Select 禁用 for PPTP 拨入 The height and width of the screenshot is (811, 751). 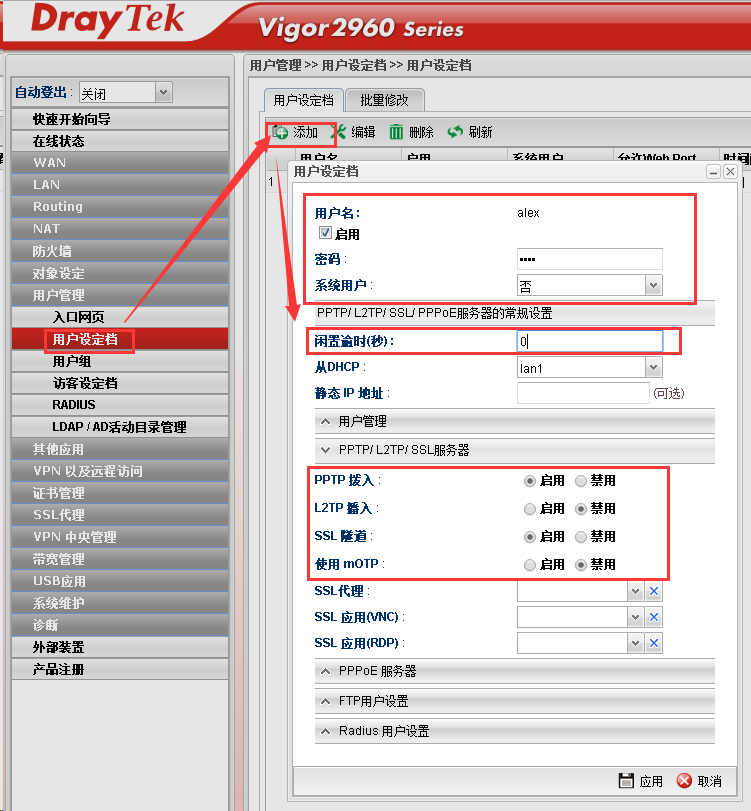pyautogui.click(x=581, y=481)
